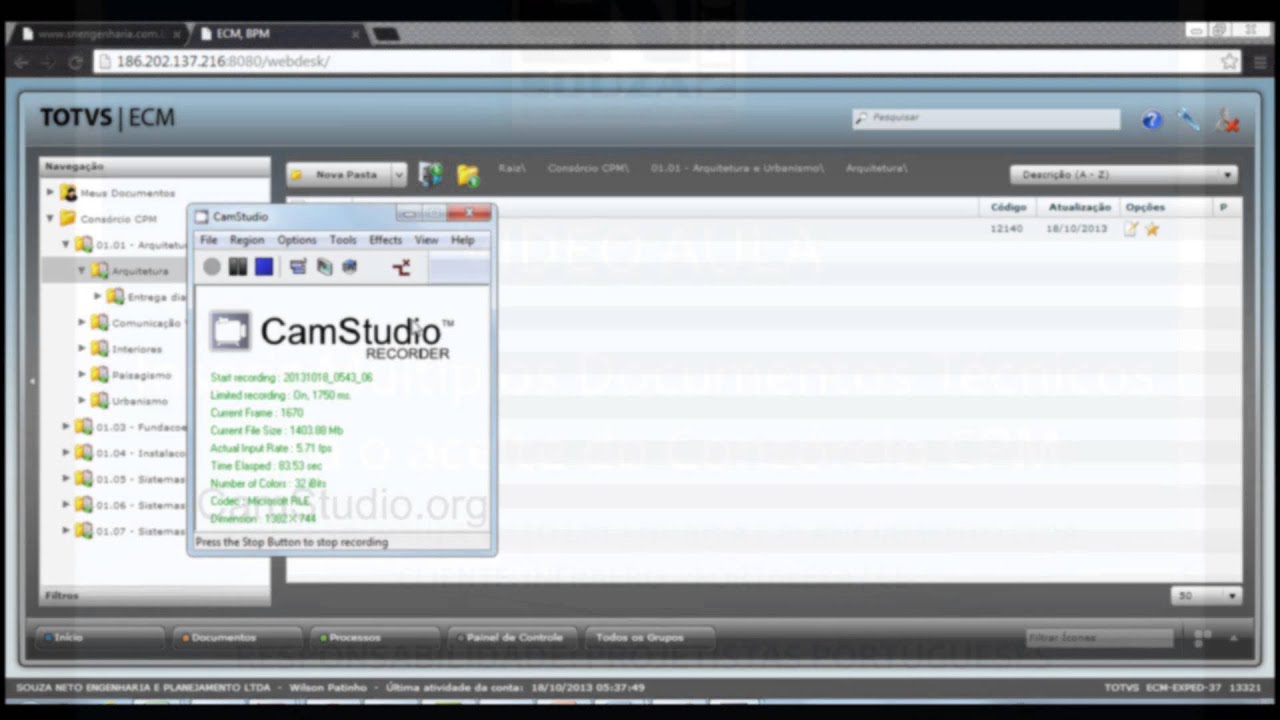
Task: Open the CamStudio File menu
Action: pyautogui.click(x=208, y=240)
